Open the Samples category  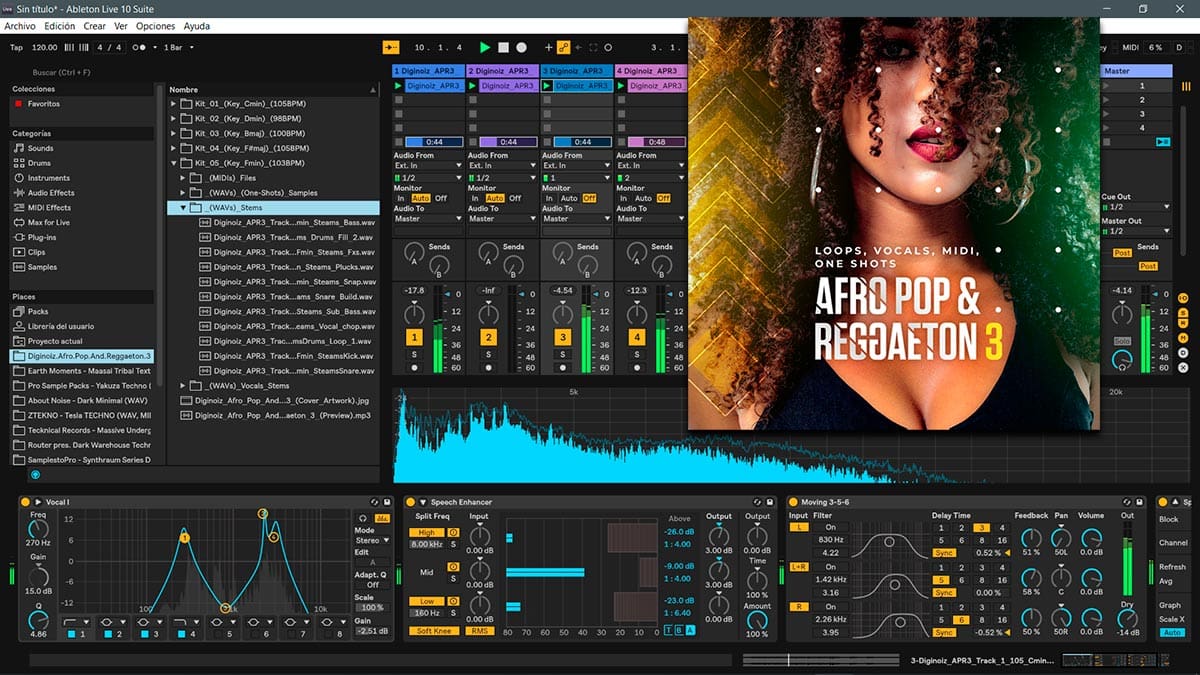point(42,267)
